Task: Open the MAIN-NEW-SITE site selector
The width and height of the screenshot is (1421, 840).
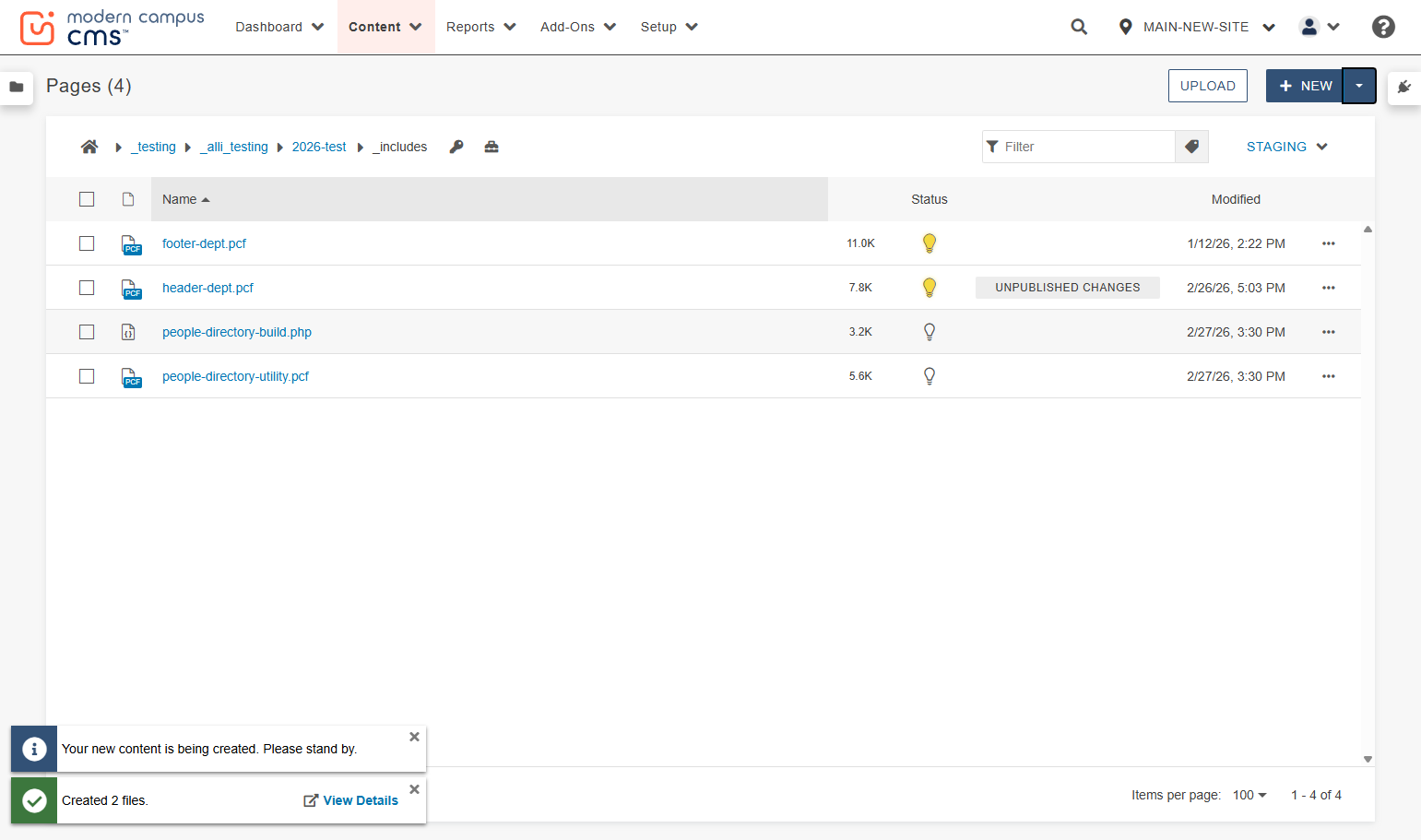Action: [x=1196, y=27]
